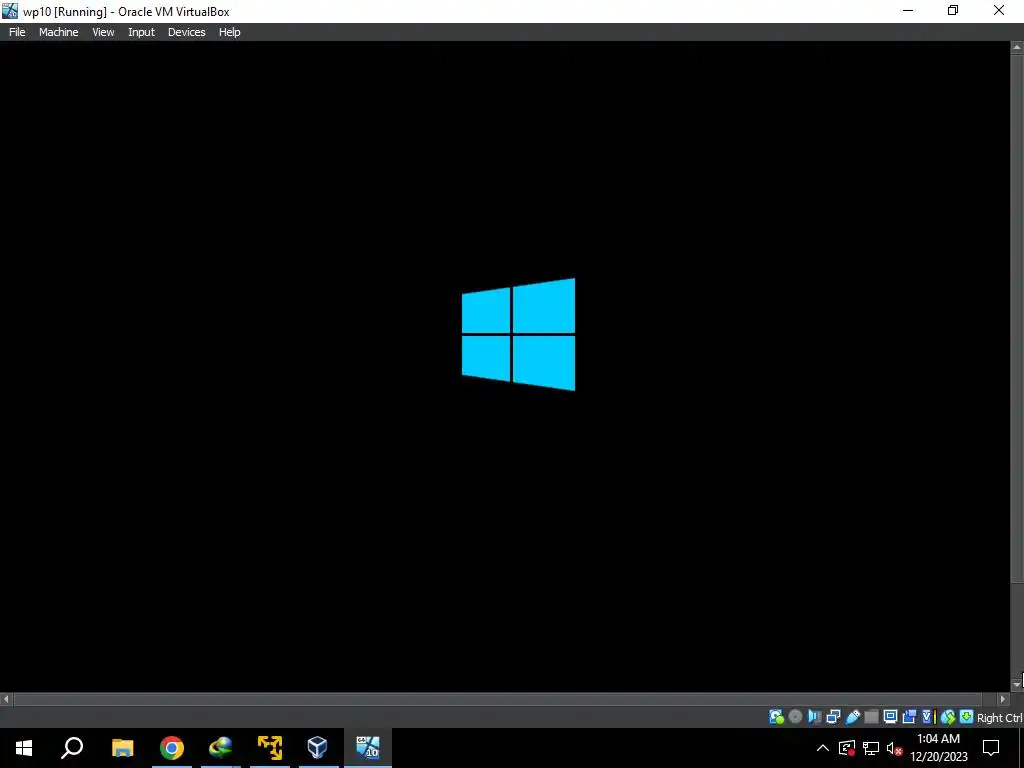Click the hard disk activity status icon
Image resolution: width=1024 pixels, height=768 pixels.
point(776,717)
